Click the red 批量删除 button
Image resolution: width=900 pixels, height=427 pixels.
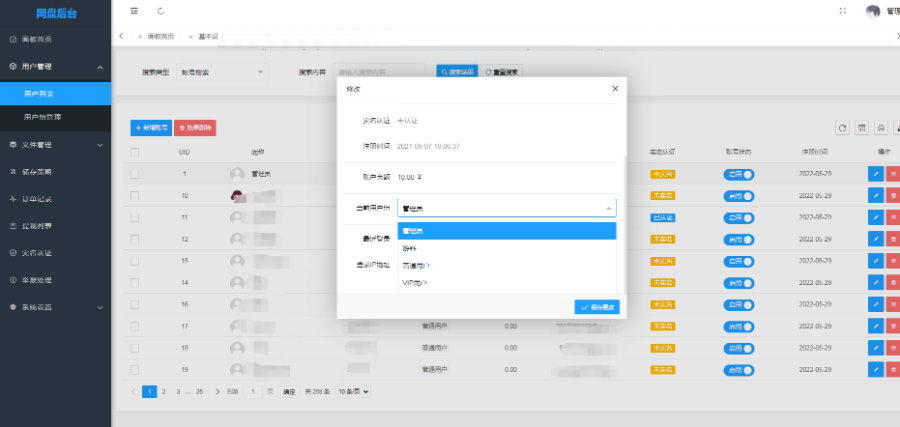click(195, 128)
